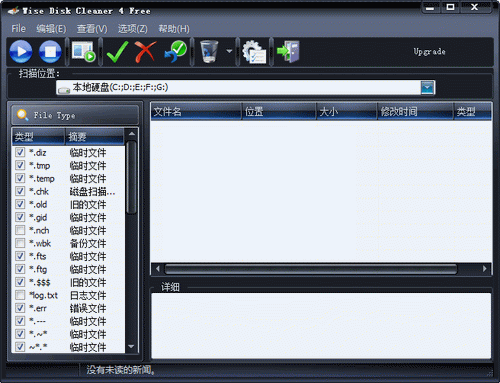500x383 pixels.
Task: Click the hard disk icon in scan location box
Action: (63, 90)
